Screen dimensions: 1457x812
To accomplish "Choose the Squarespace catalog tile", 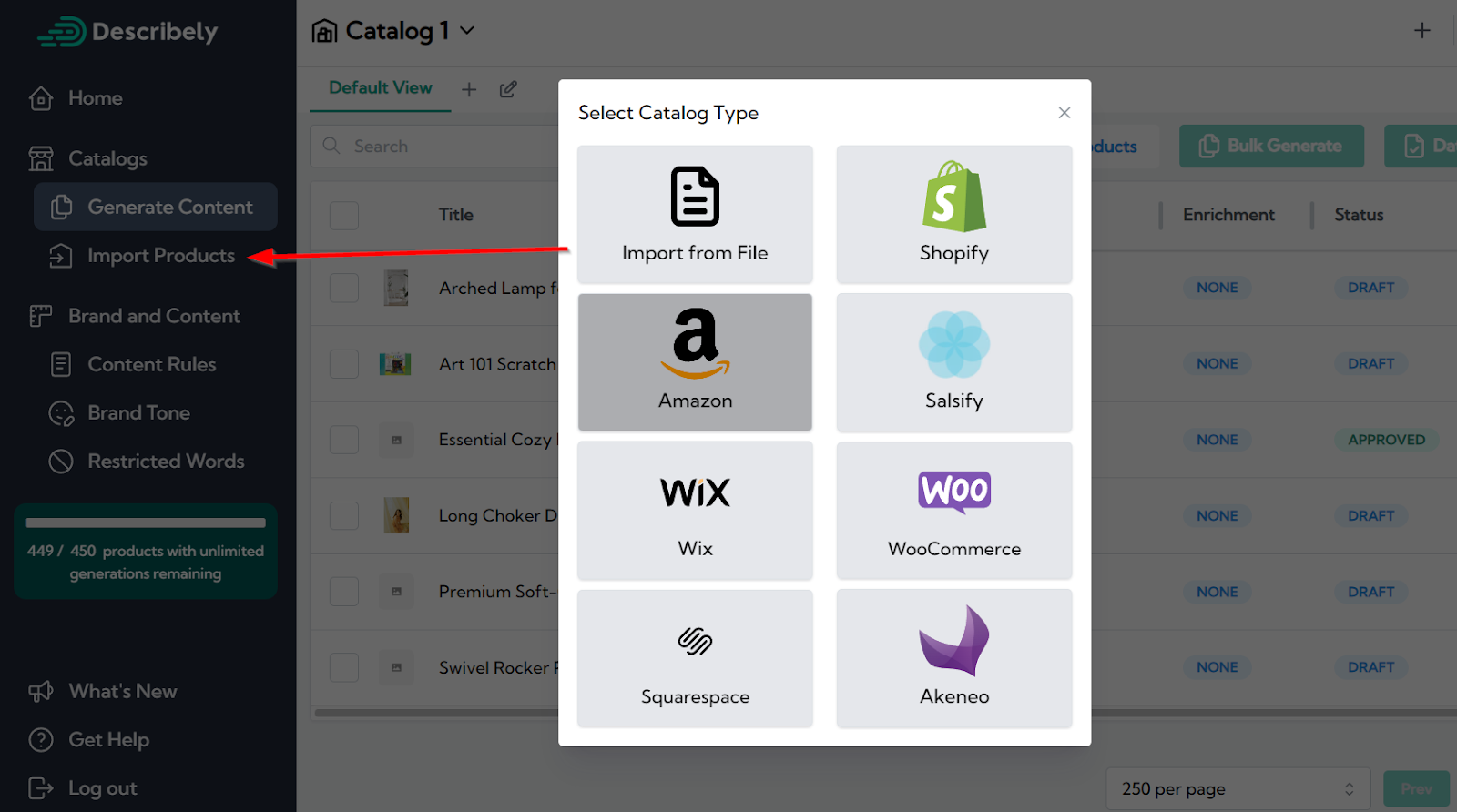I will pos(695,658).
